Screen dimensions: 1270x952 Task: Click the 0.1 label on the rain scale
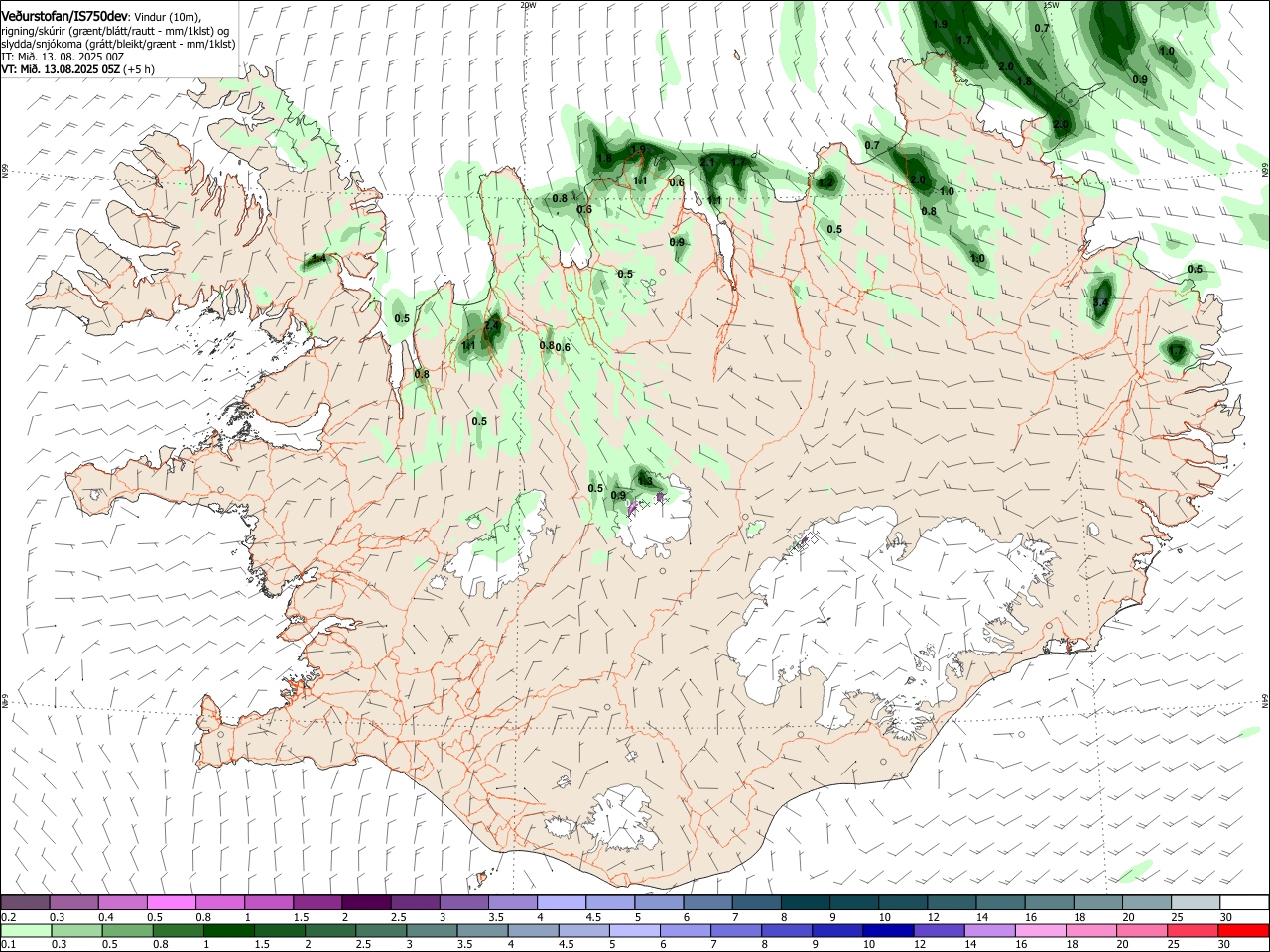[x=8, y=945]
